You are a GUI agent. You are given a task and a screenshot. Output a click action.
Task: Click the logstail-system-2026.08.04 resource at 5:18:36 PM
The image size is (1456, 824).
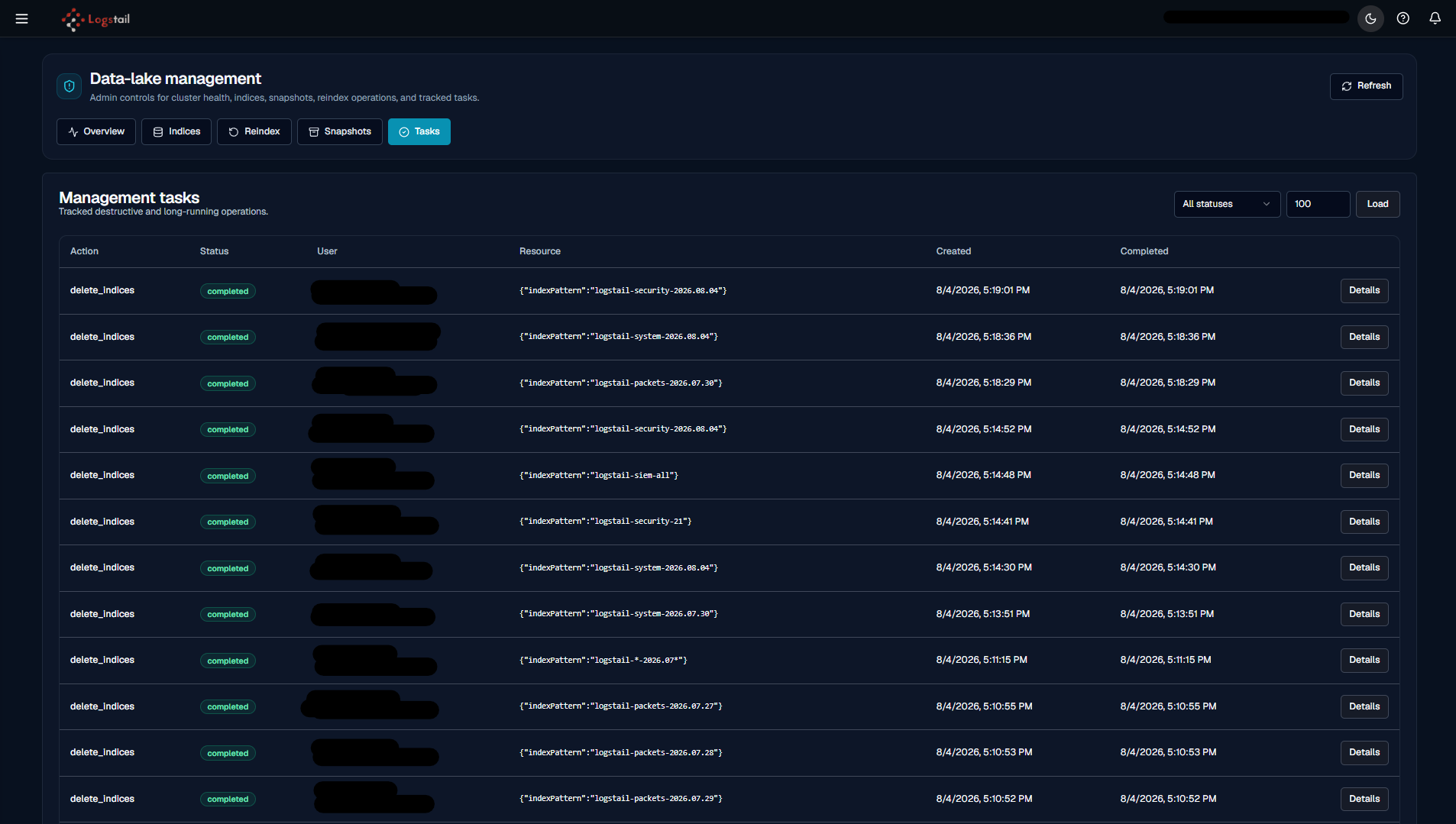point(619,337)
